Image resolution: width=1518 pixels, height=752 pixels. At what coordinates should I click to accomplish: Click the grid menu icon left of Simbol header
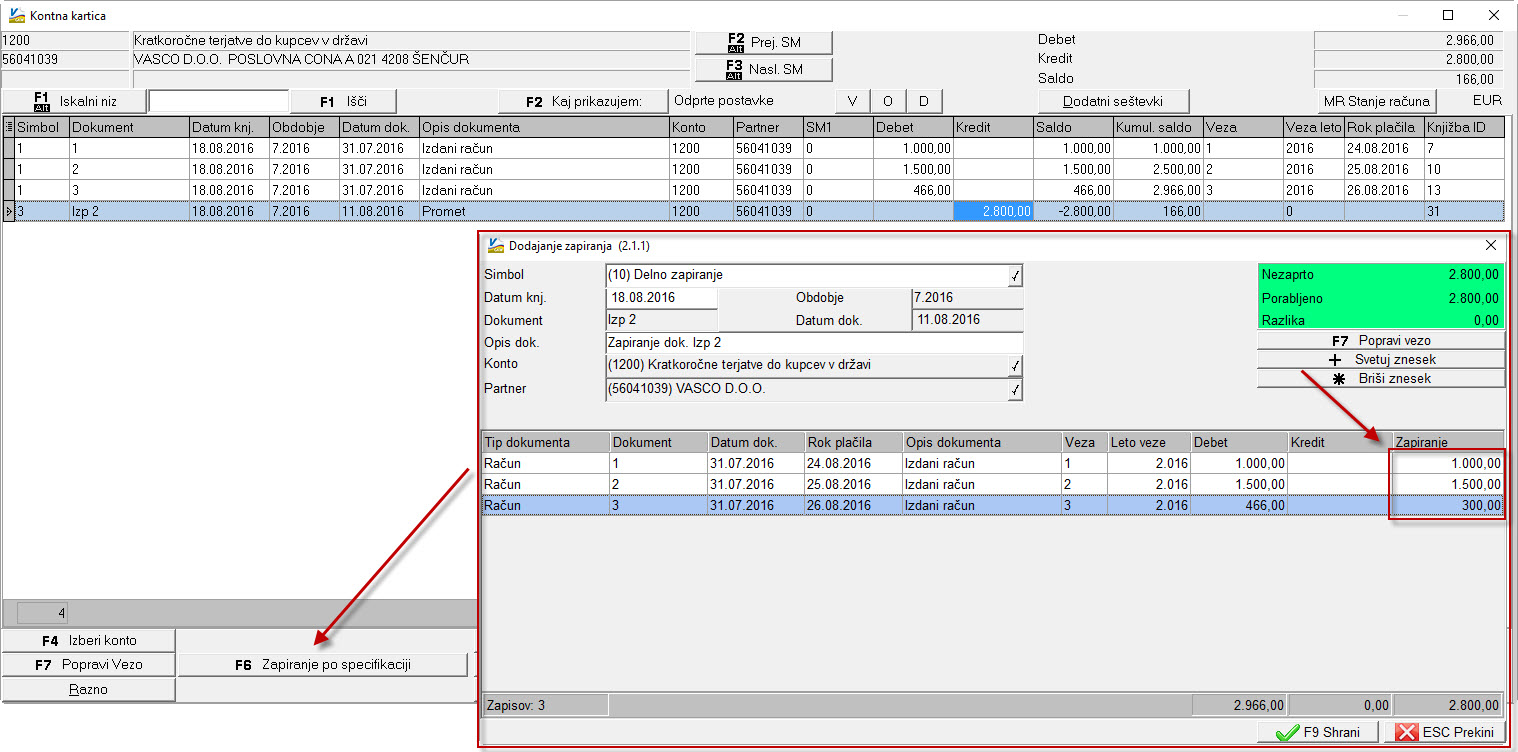point(9,127)
